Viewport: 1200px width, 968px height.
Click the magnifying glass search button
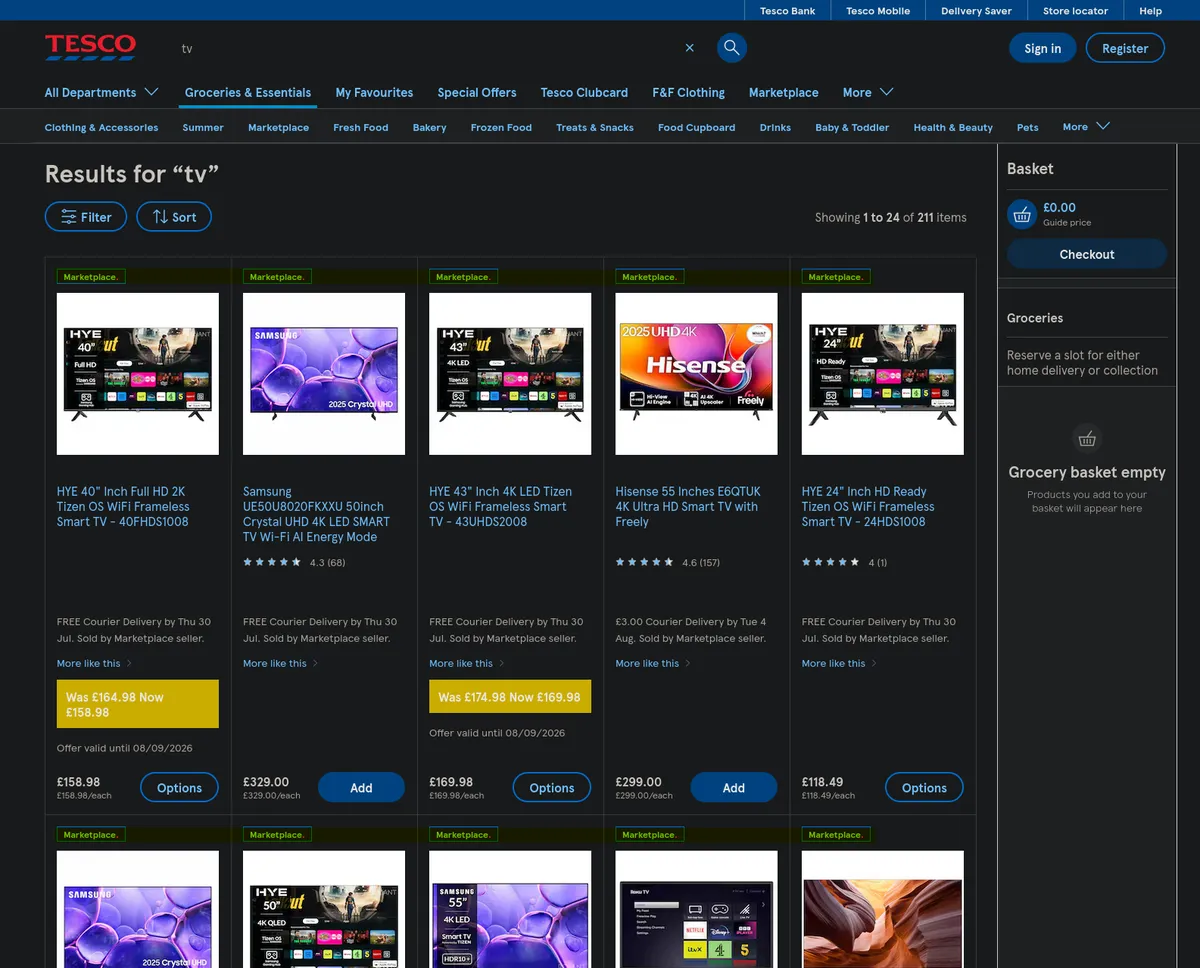coord(732,48)
